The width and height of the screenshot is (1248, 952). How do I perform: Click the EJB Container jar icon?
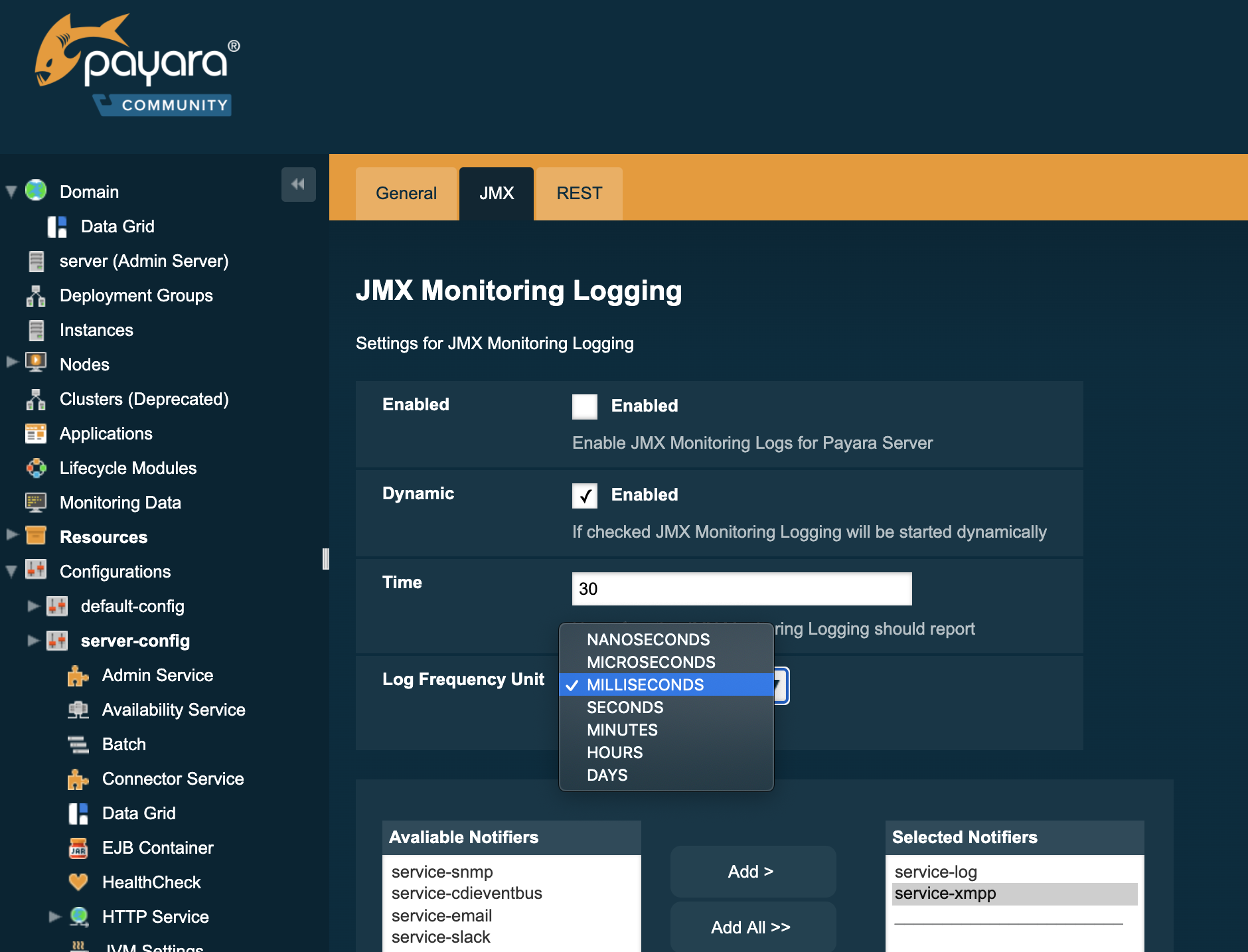pyautogui.click(x=78, y=848)
